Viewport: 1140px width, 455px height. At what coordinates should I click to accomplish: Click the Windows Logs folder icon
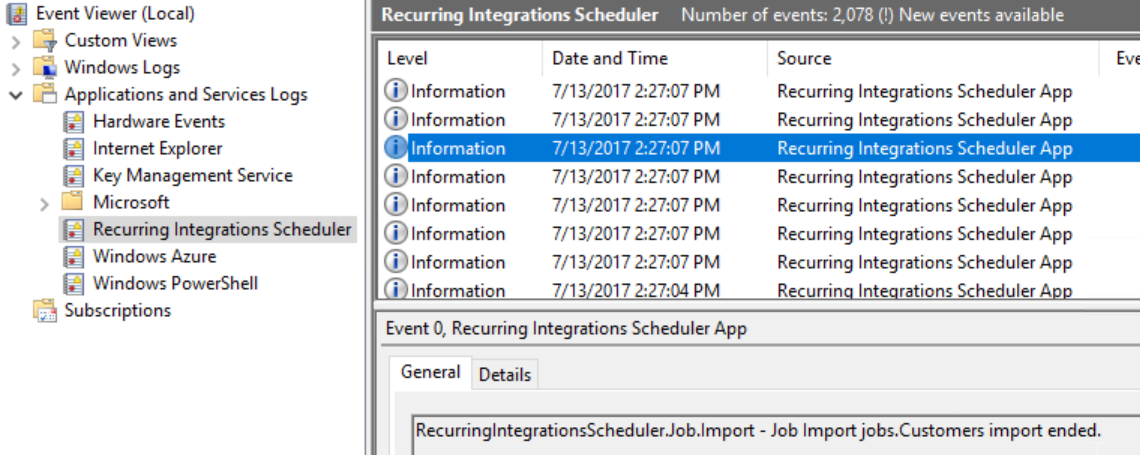pyautogui.click(x=45, y=68)
